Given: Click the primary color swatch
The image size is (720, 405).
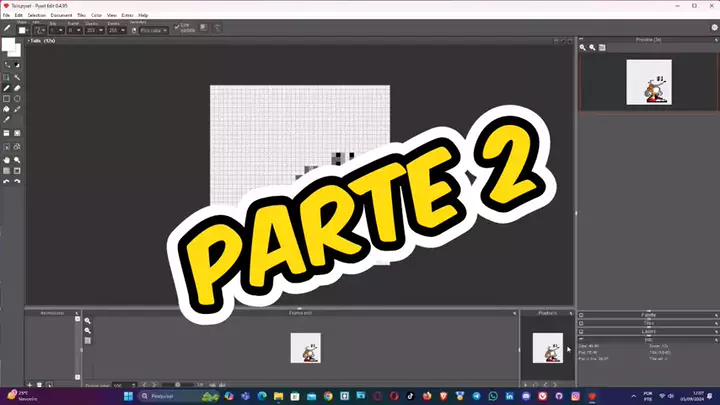Looking at the screenshot, I should (x=10, y=46).
